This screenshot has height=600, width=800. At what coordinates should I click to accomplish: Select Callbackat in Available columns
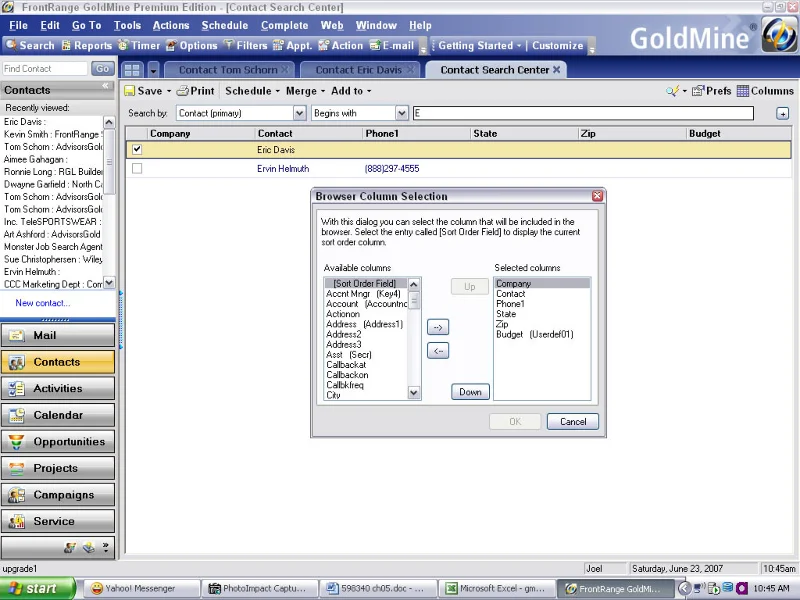346,365
